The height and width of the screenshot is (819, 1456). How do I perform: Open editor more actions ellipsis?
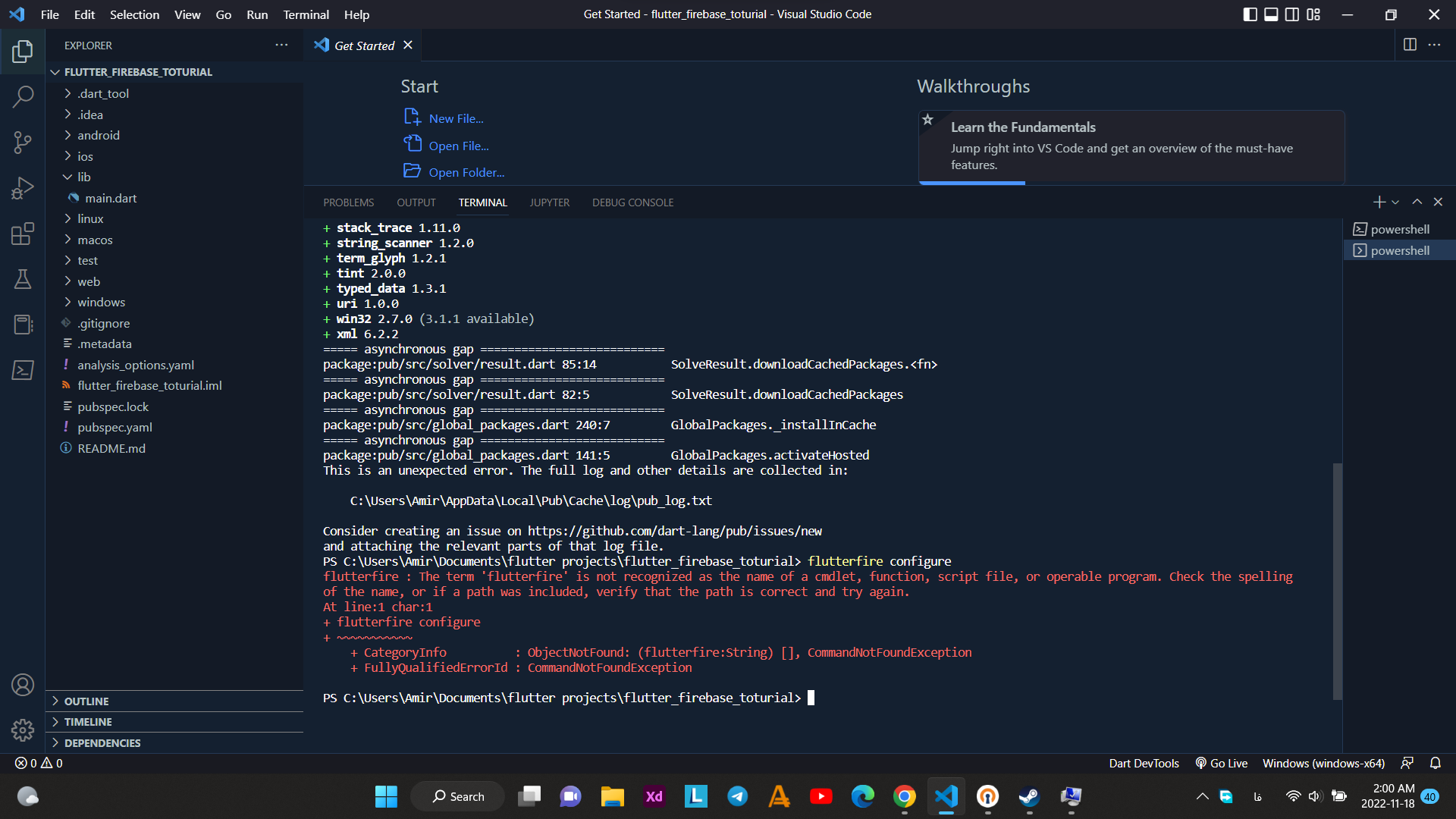click(1434, 45)
